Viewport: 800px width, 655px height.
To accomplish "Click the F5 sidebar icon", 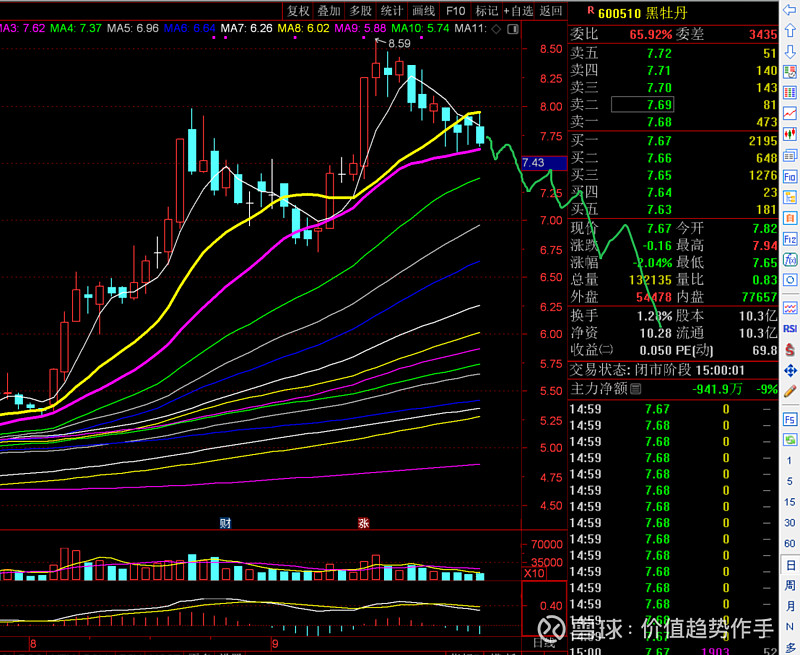I will coord(790,419).
